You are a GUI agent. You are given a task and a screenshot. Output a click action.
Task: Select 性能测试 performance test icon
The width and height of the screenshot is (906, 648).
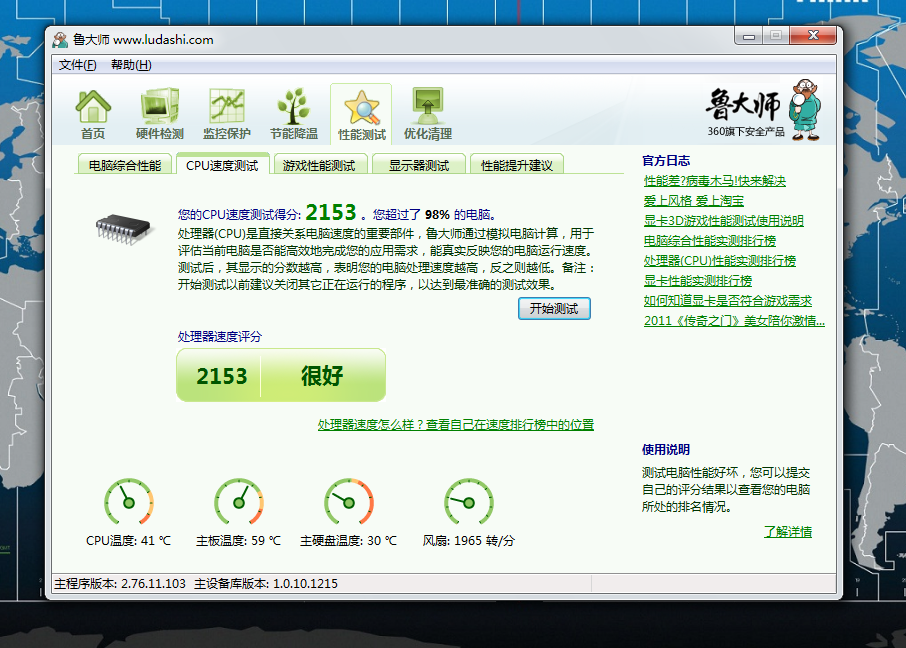pyautogui.click(x=361, y=114)
